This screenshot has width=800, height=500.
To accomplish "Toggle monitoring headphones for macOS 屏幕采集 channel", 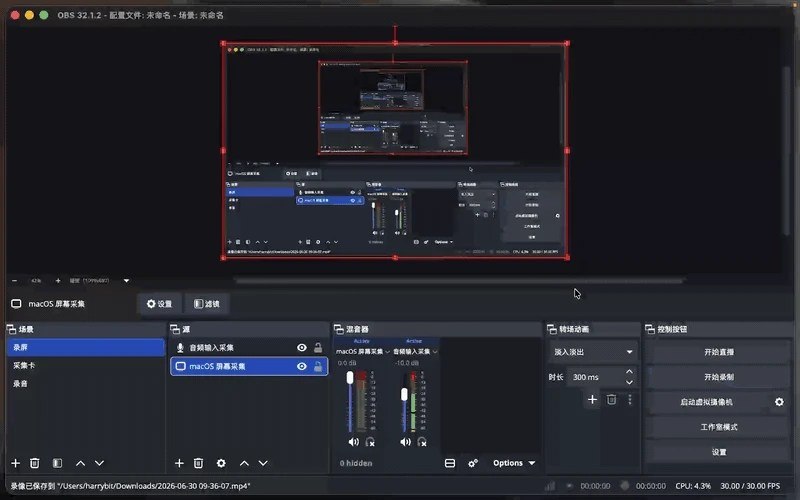I will point(370,442).
